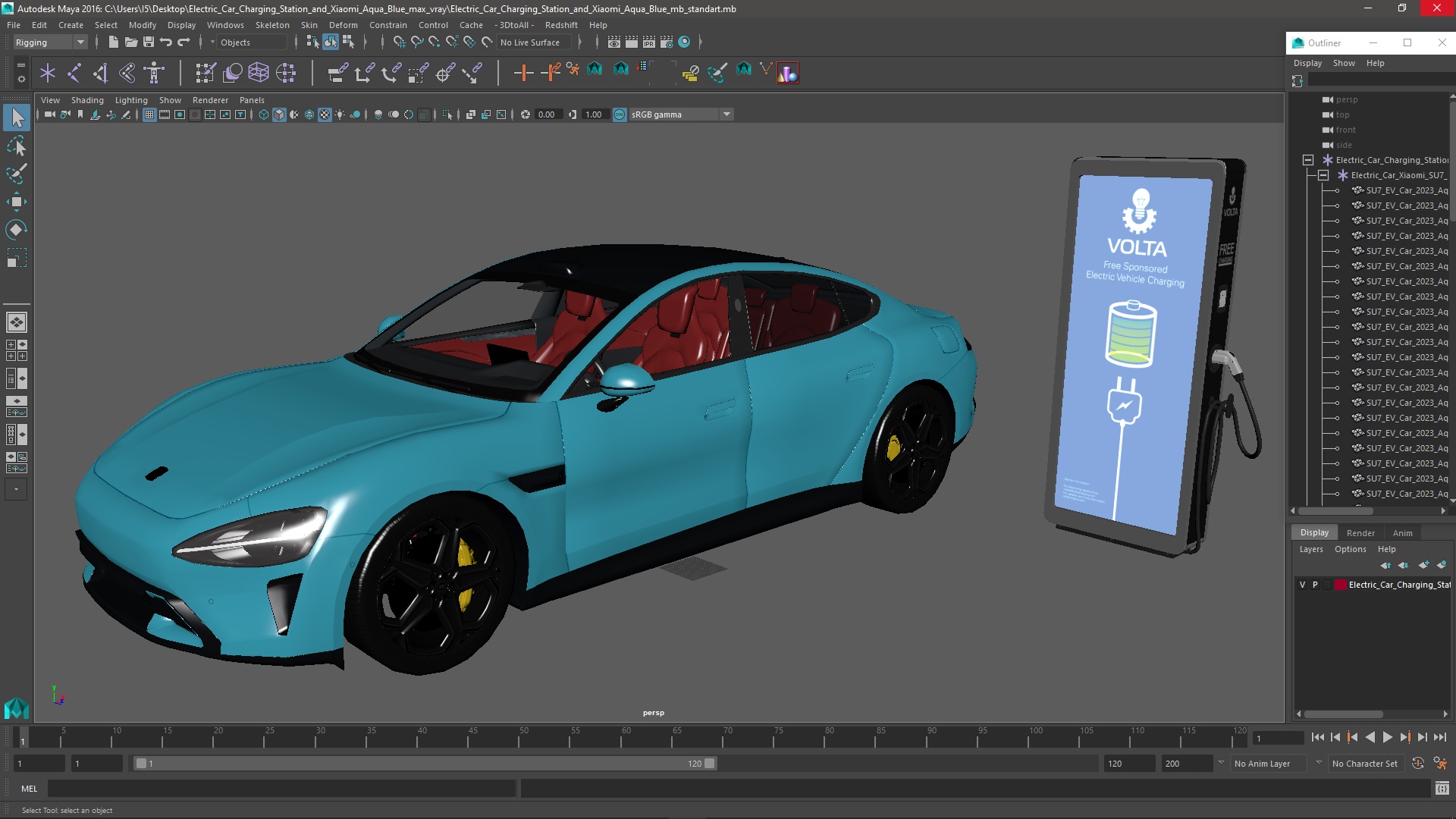This screenshot has width=1456, height=819.
Task: Open the Deform menu
Action: coord(343,25)
